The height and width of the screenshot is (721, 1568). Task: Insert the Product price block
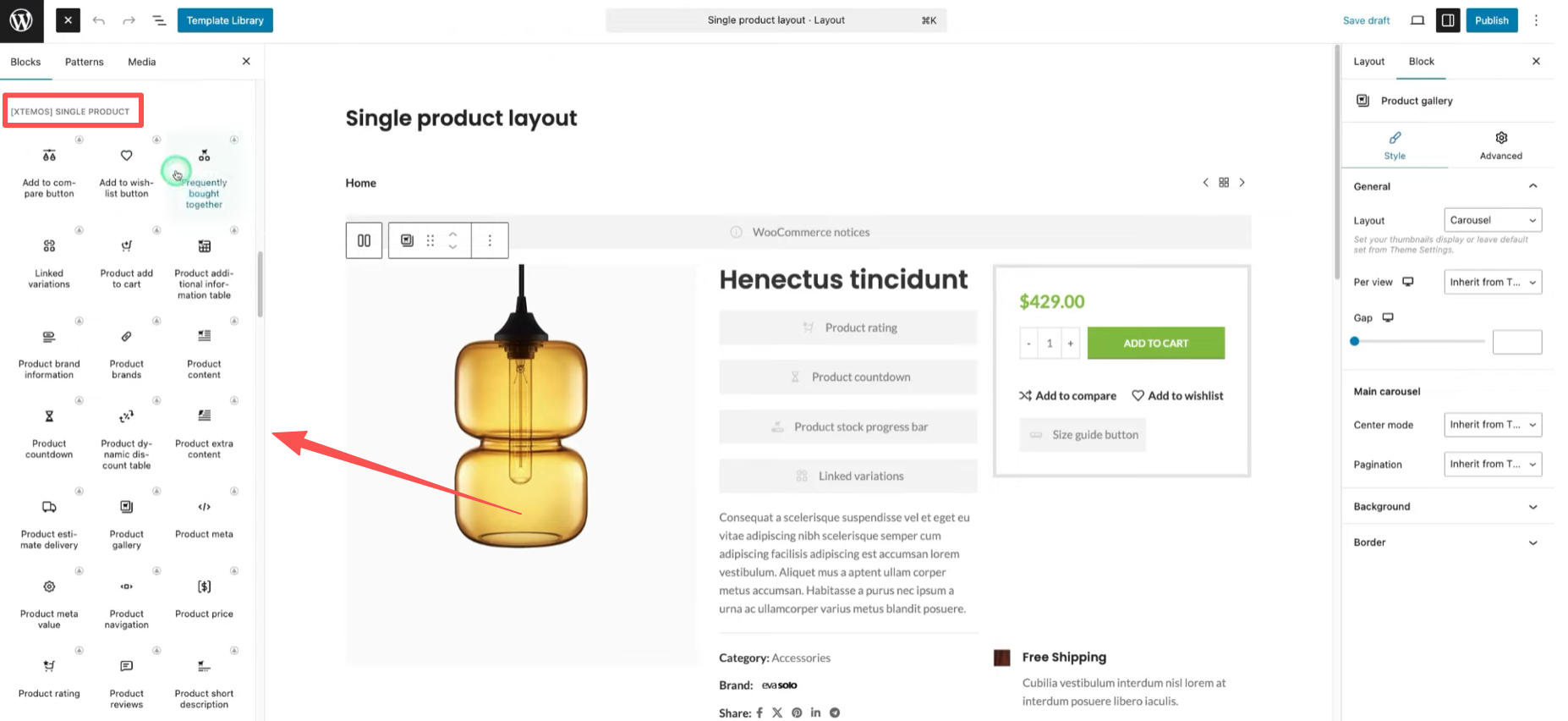pos(204,597)
